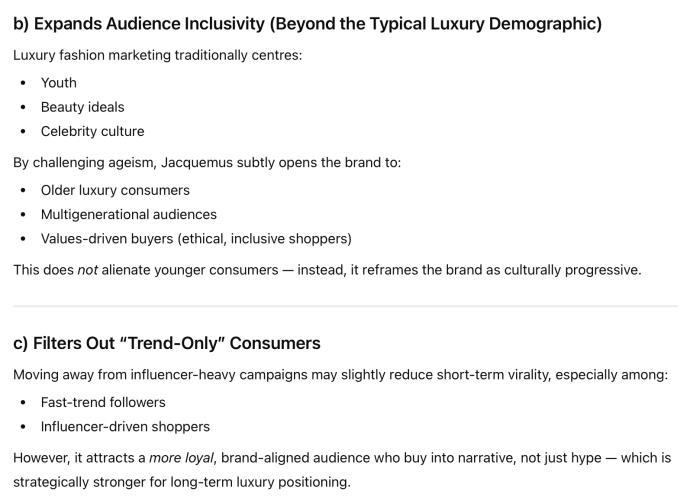
Task: Click the 'By challenging ageism' sentence
Action: (206, 162)
